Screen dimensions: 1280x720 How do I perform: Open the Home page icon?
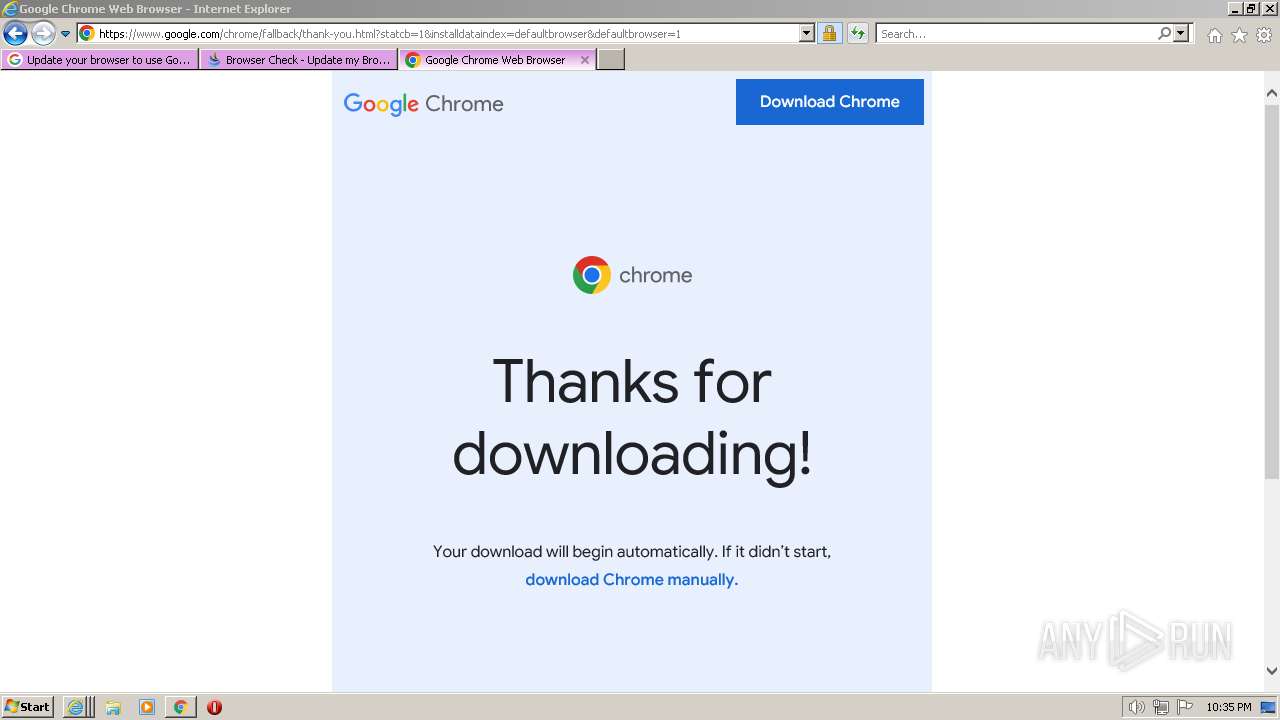(1214, 35)
